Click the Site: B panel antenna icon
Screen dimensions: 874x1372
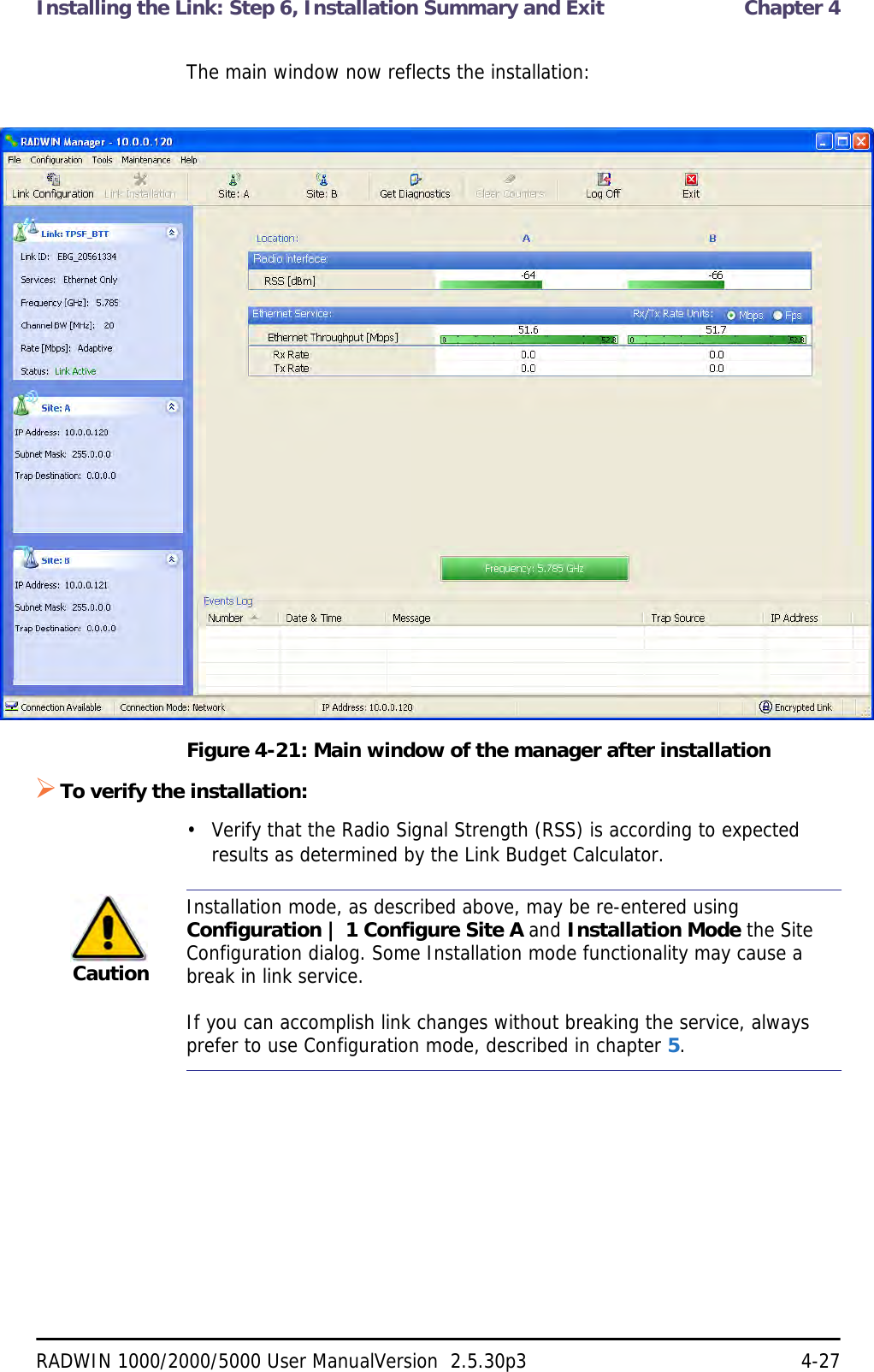tap(28, 558)
